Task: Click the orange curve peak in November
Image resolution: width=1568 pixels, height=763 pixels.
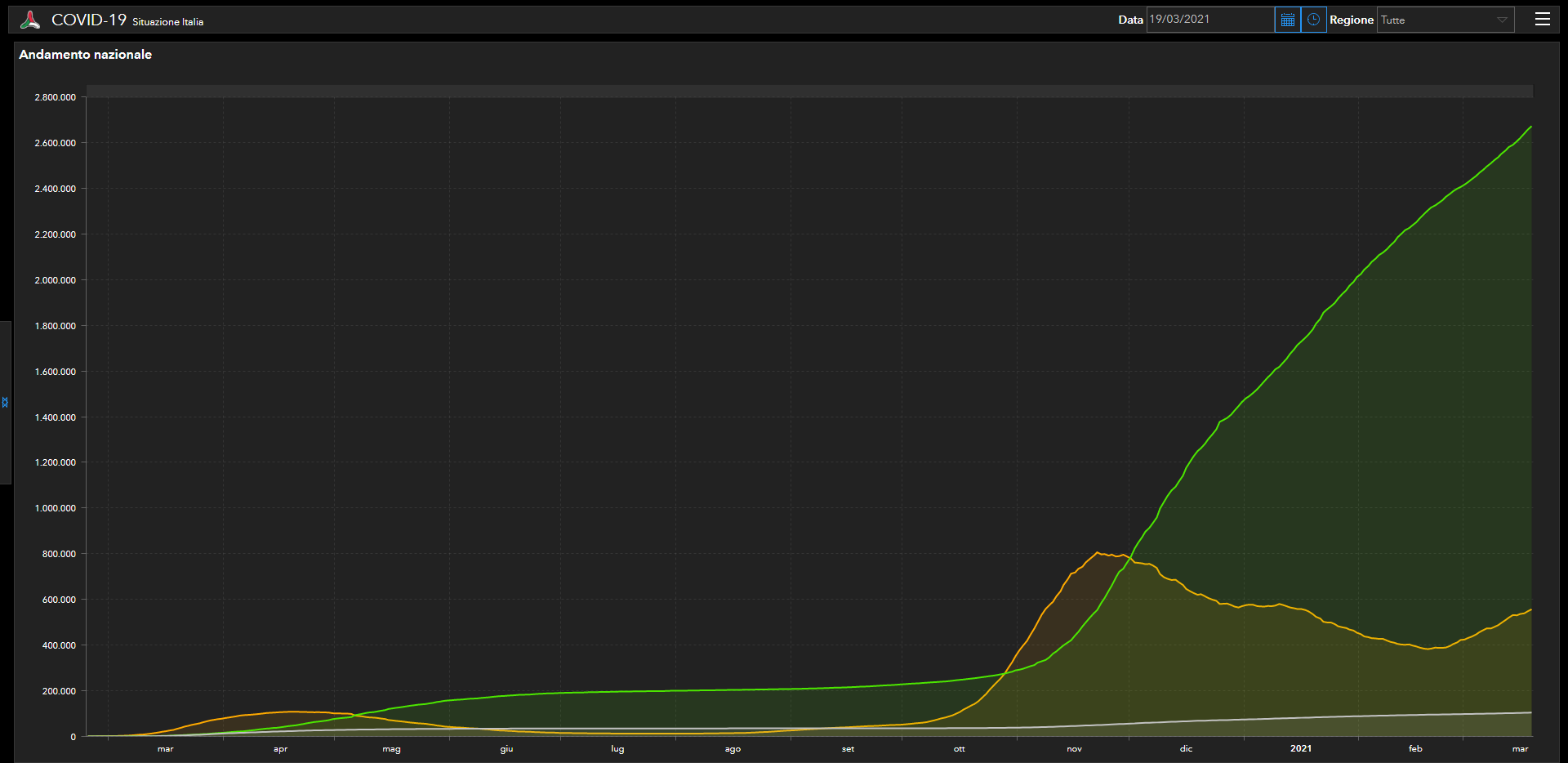Action: pos(1098,553)
